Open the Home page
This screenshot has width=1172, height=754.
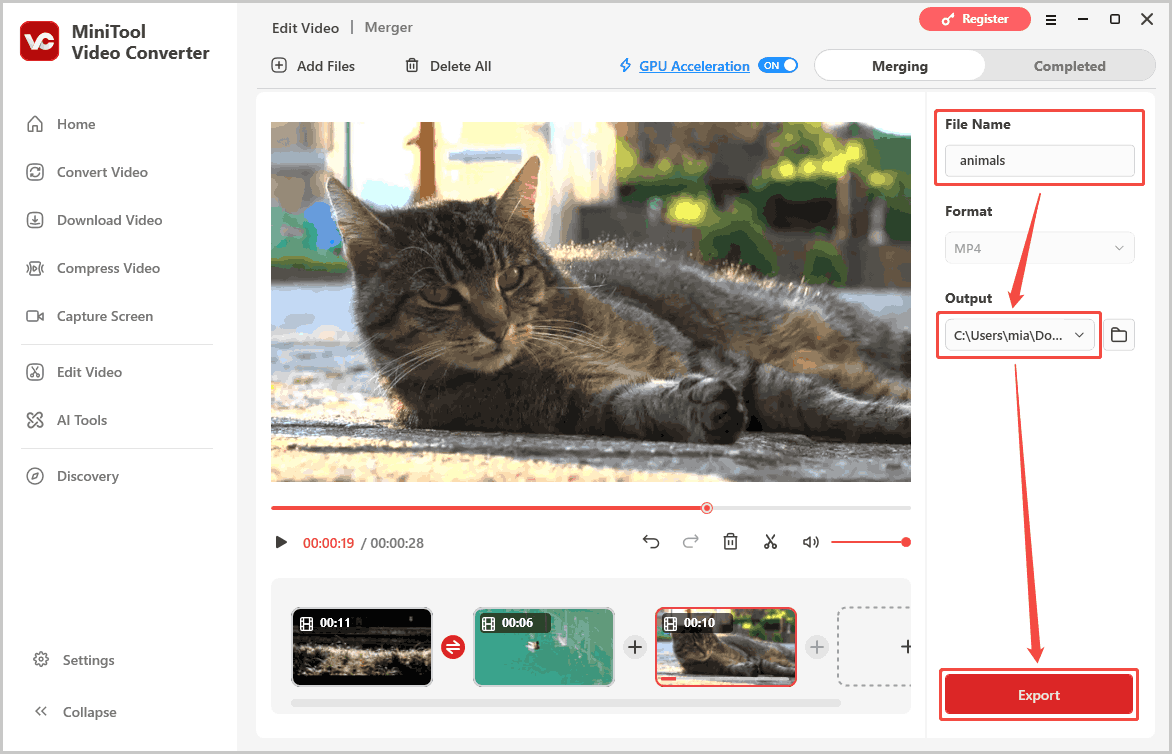coord(61,124)
